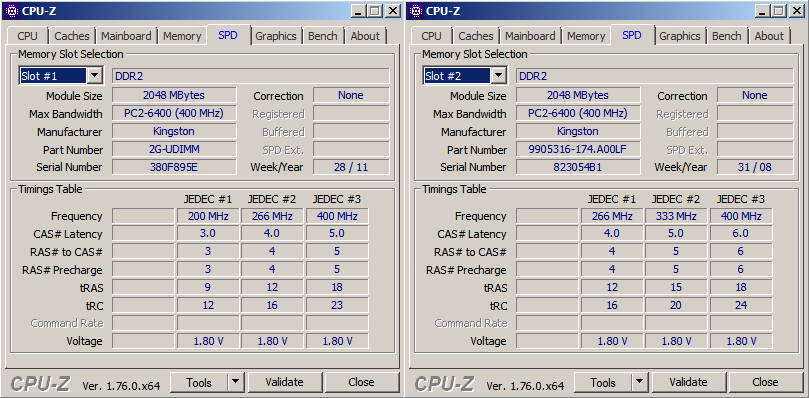Image resolution: width=809 pixels, height=398 pixels.
Task: Open Slot #1 dropdown in left window
Action: [x=94, y=76]
